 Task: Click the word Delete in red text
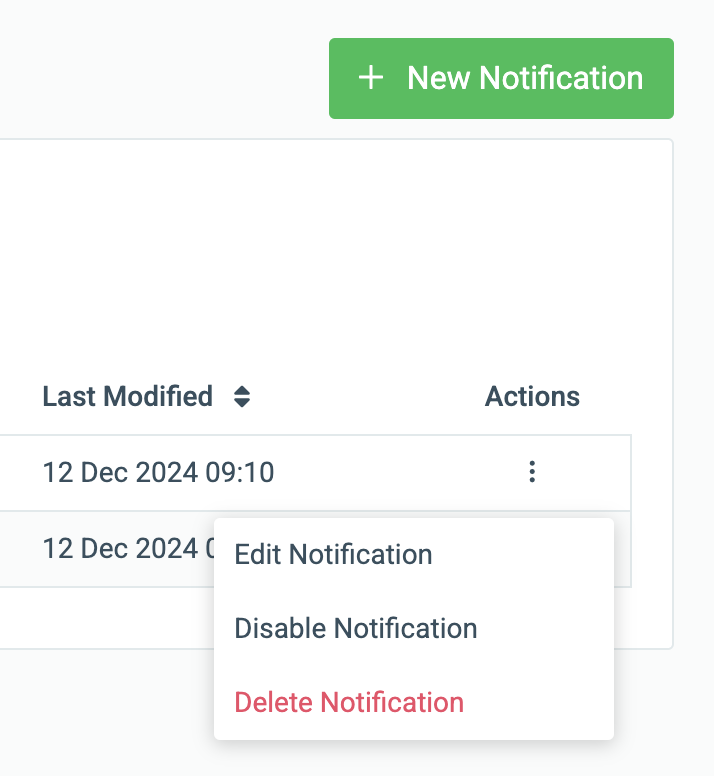coord(274,702)
